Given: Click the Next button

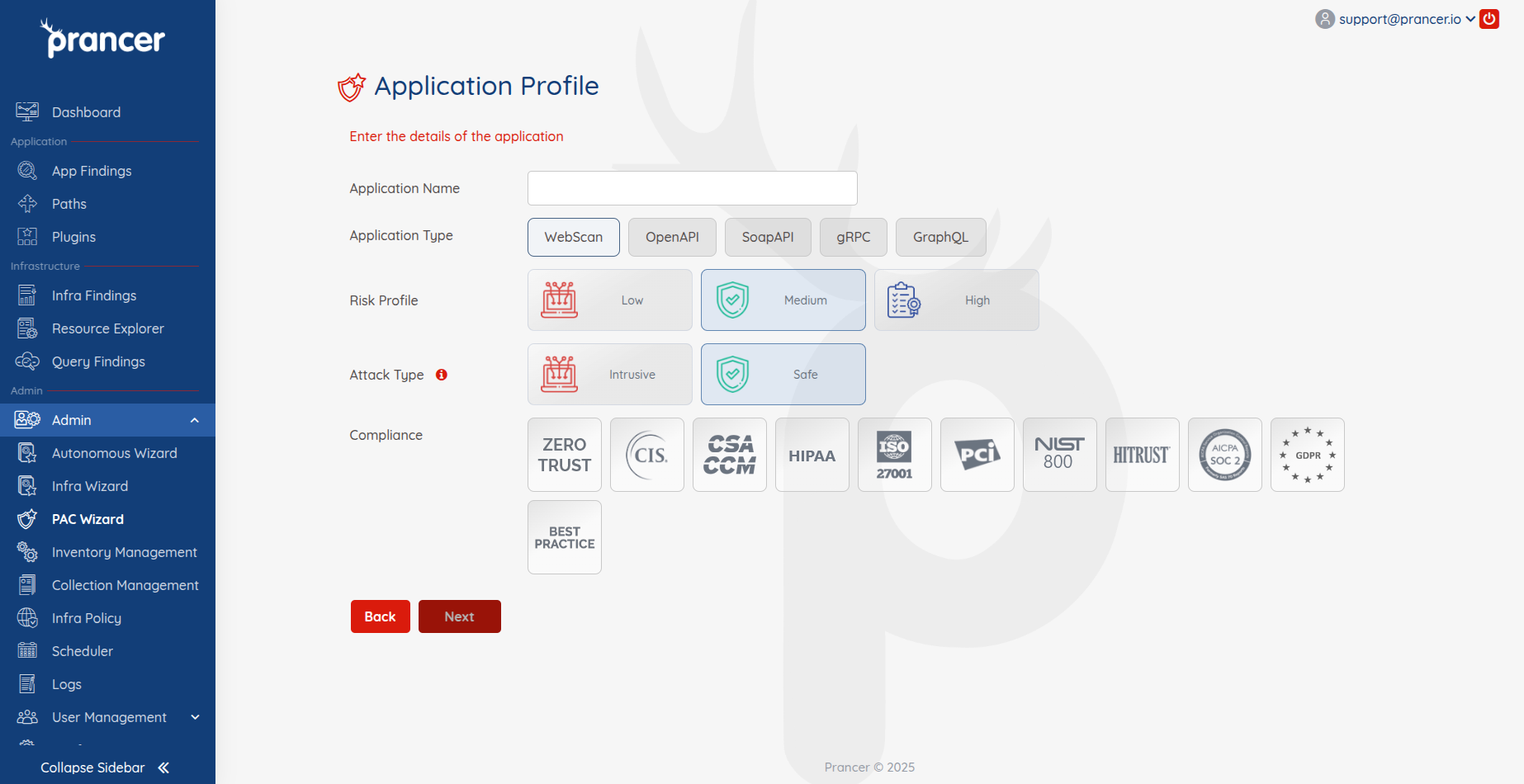Looking at the screenshot, I should coord(460,616).
